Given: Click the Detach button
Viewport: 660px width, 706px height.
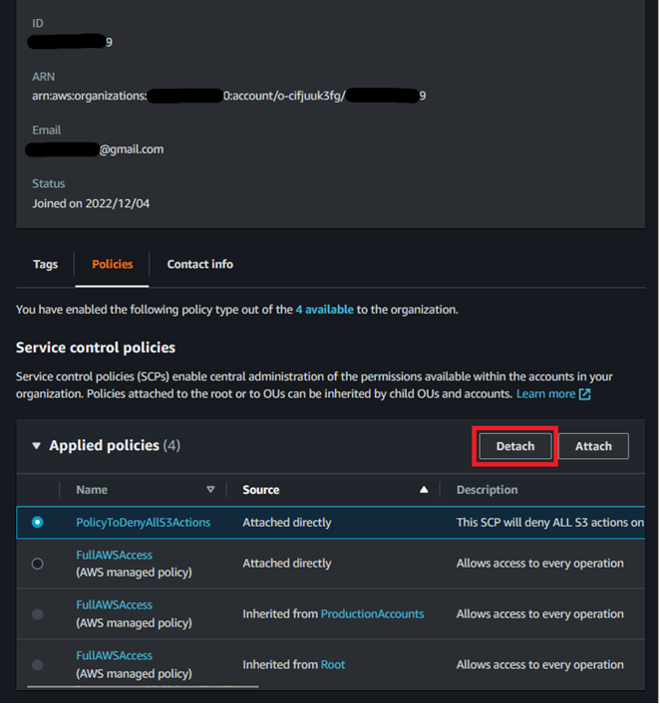Looking at the screenshot, I should click(x=515, y=446).
